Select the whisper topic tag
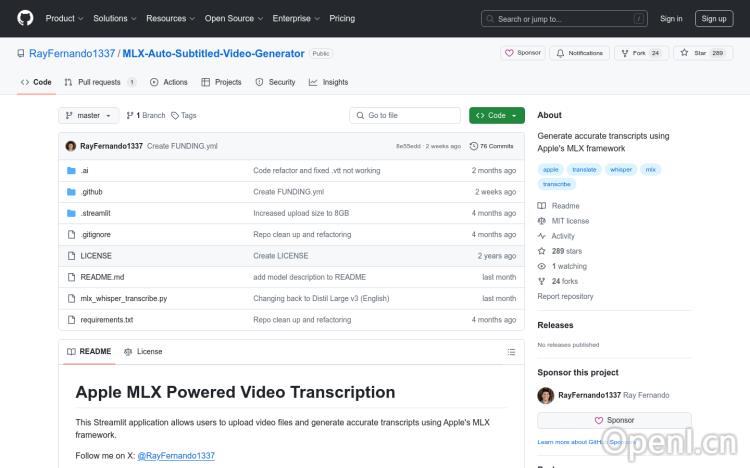 pyautogui.click(x=621, y=170)
